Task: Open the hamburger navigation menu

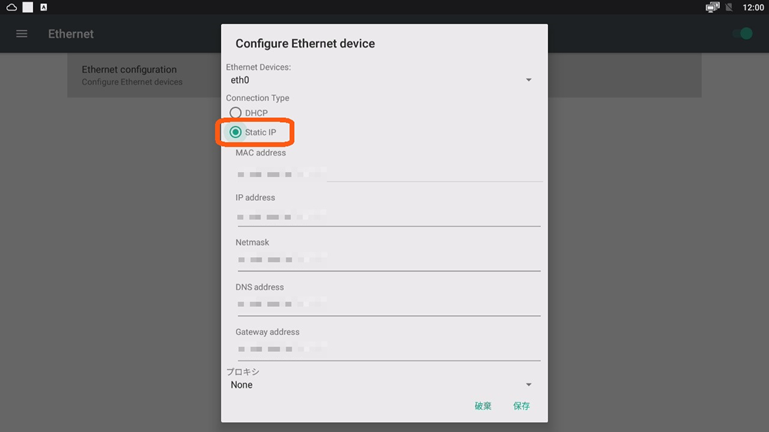Action: click(22, 34)
